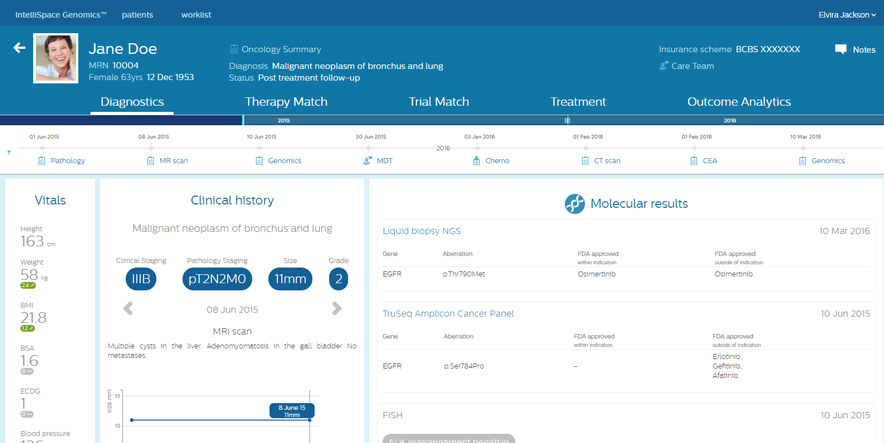
Task: Click the timeline range slider handle
Action: [x=567, y=120]
